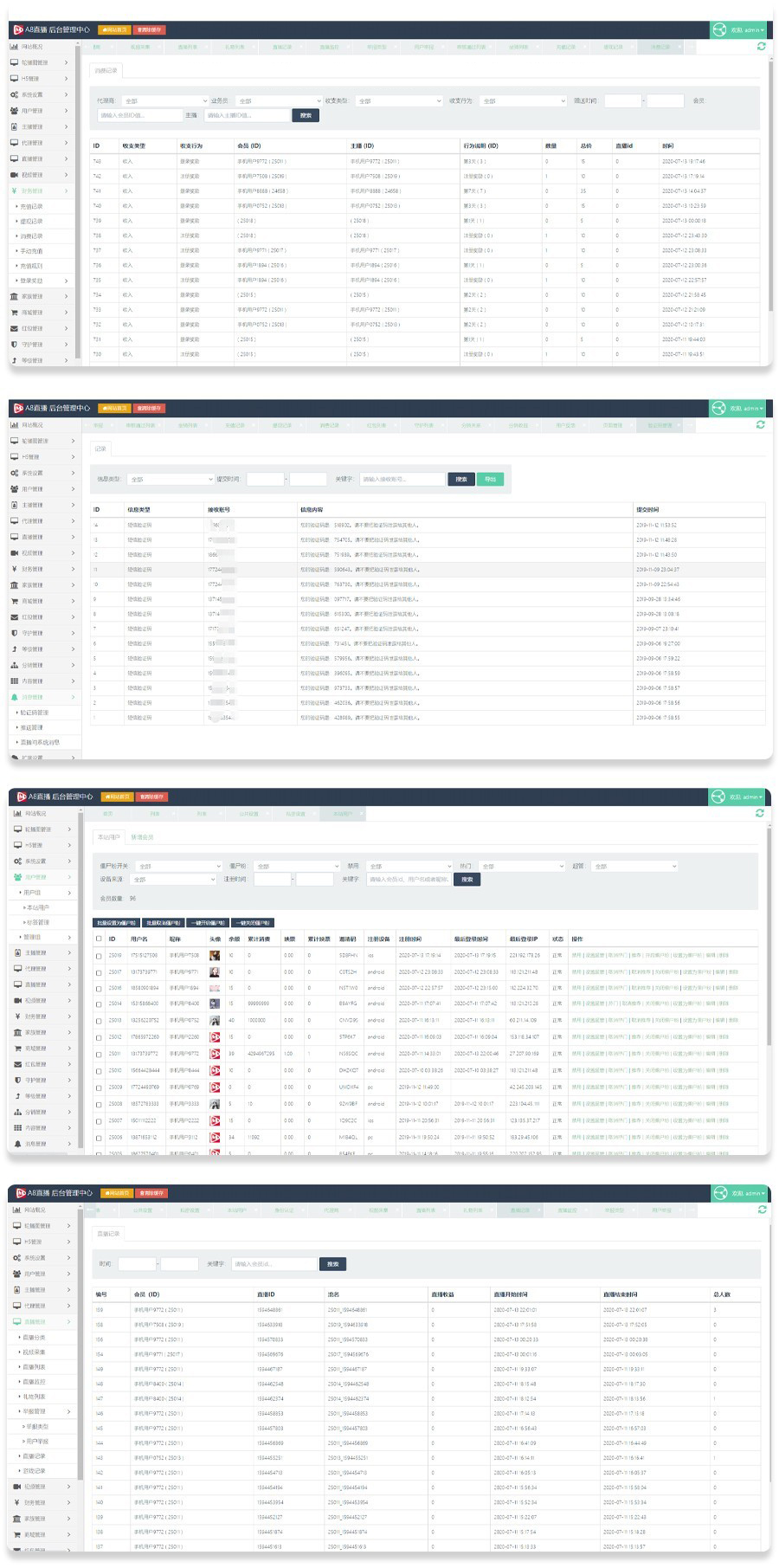Click 用户管理 people icon on 消费记录 page
The width and height of the screenshot is (779, 1568).
tap(14, 111)
